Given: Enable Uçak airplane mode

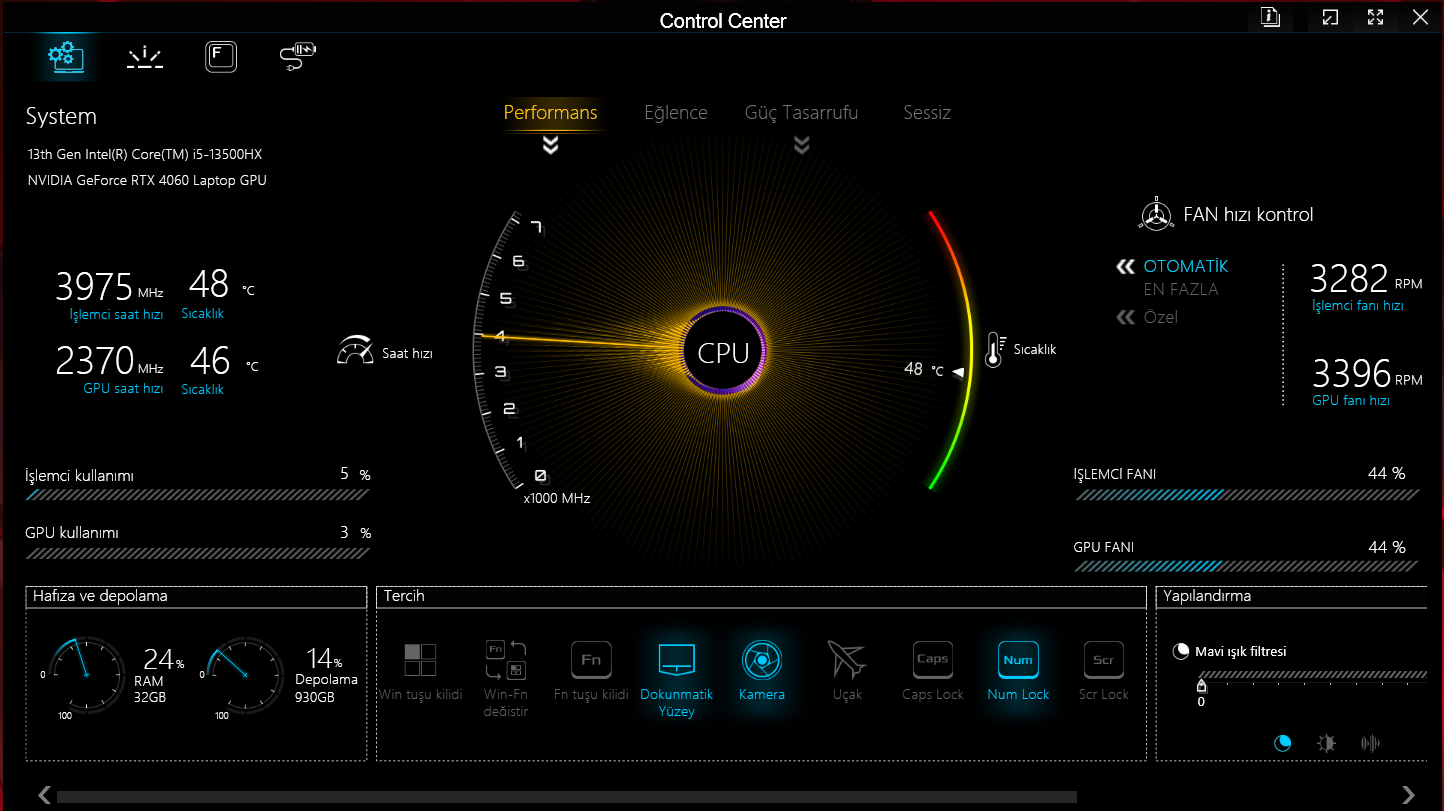Looking at the screenshot, I should click(x=847, y=671).
